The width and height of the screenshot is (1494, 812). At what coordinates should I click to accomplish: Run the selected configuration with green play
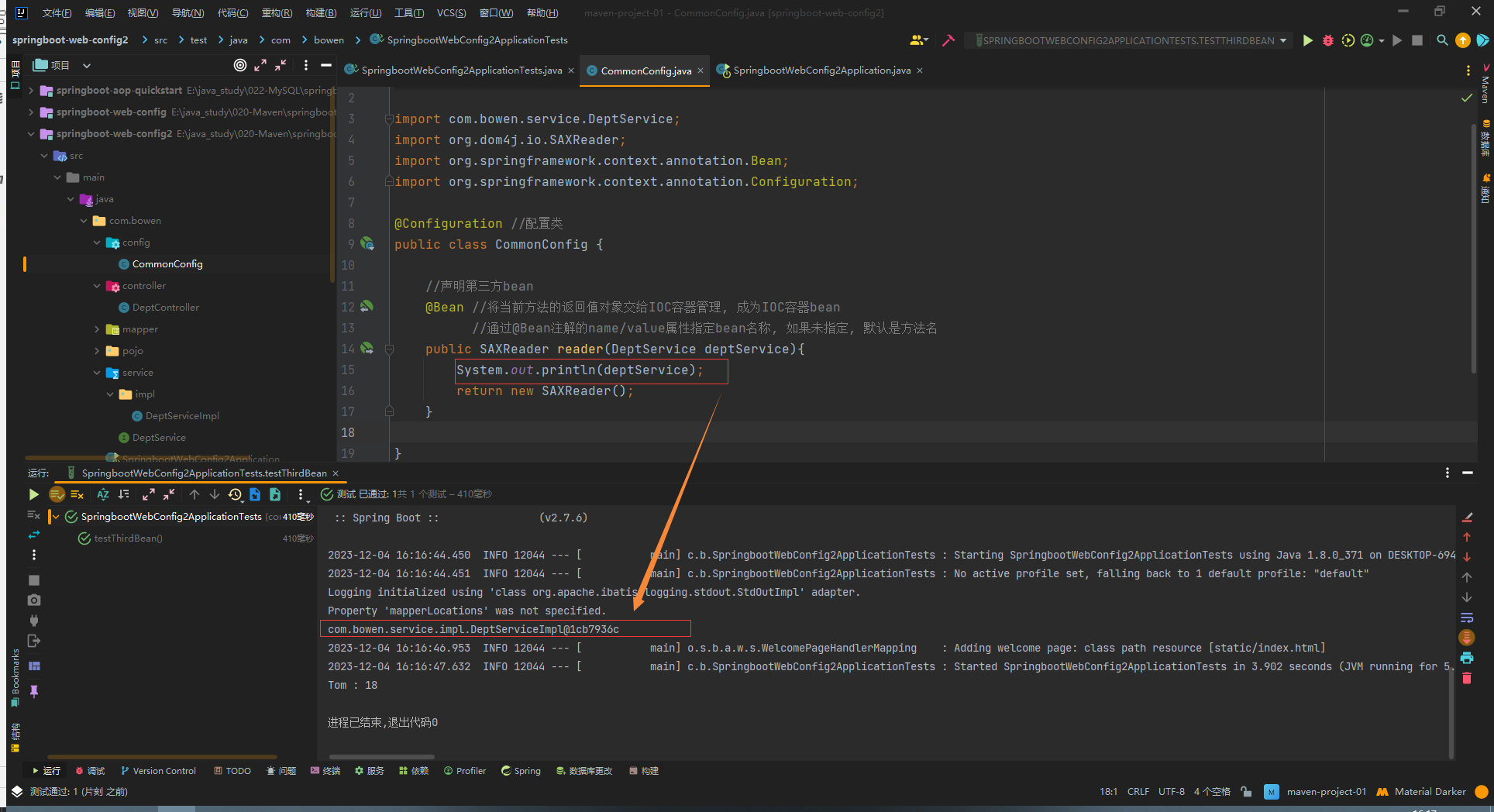pyautogui.click(x=1308, y=40)
